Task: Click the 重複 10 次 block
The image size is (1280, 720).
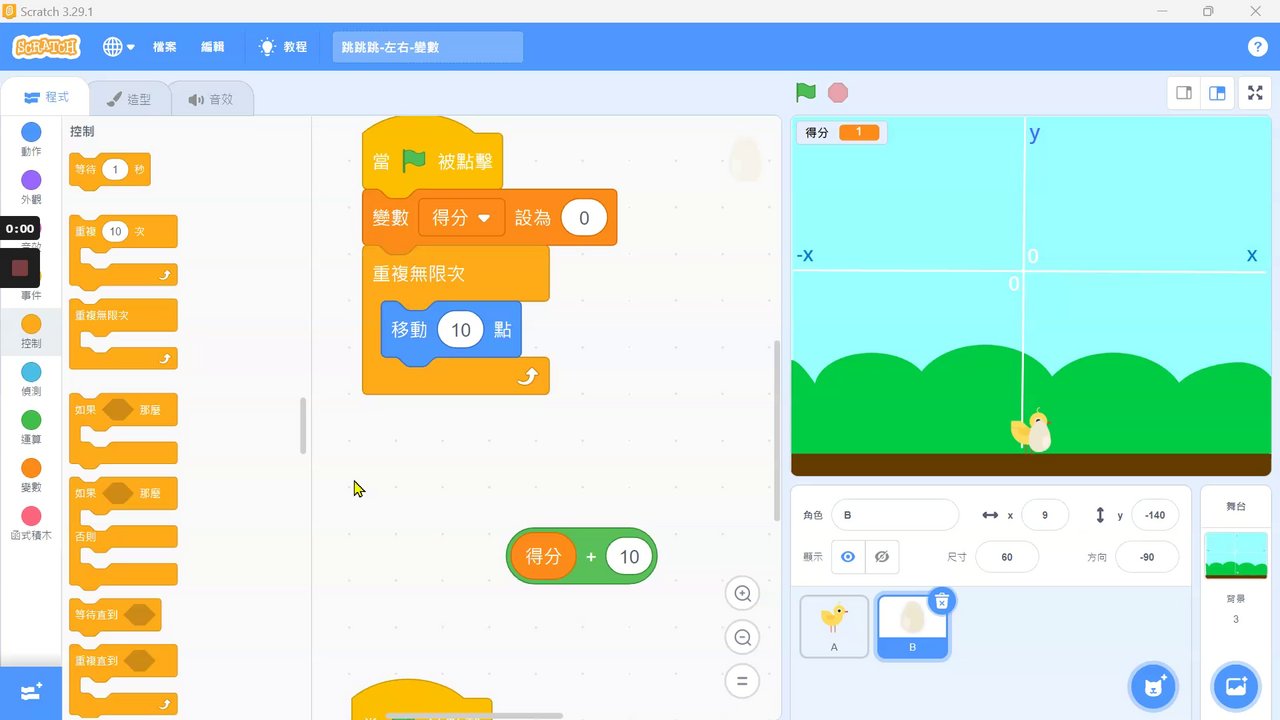Action: click(123, 251)
